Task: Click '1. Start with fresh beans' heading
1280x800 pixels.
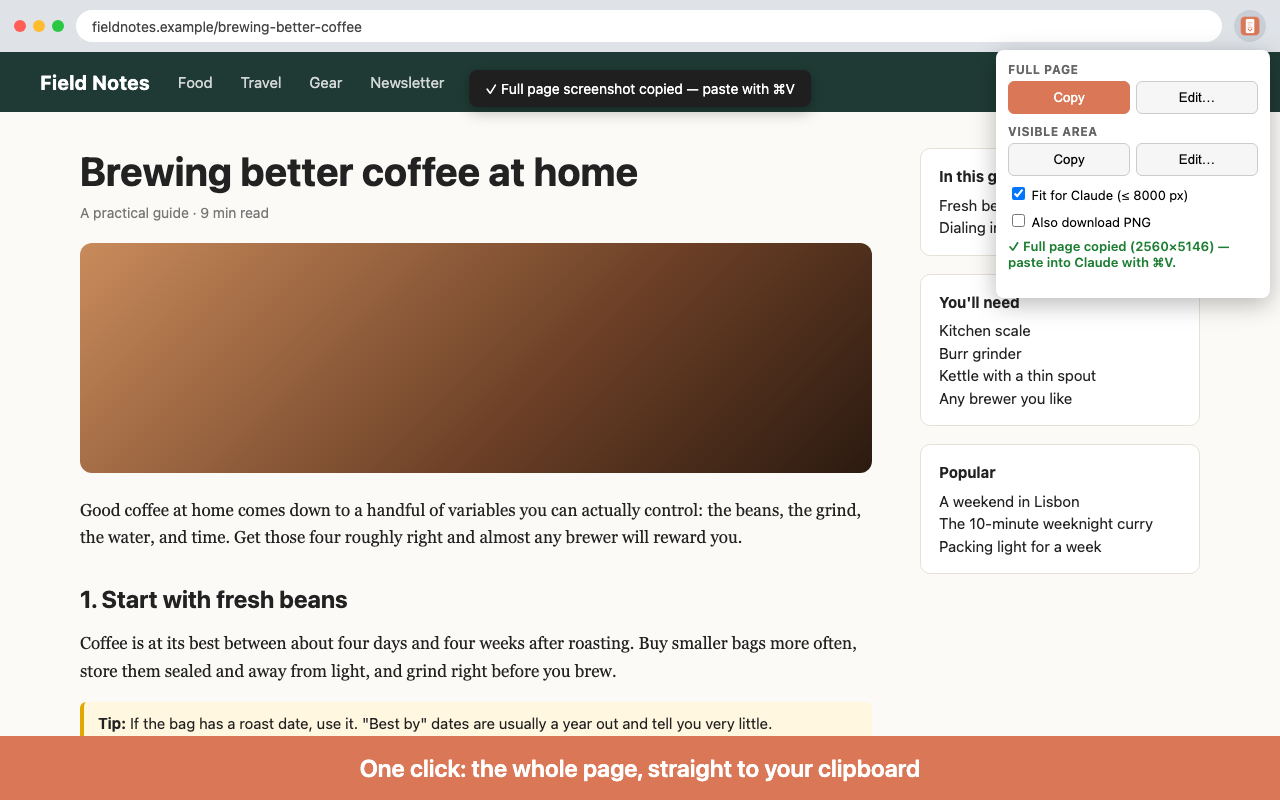Action: (x=214, y=600)
